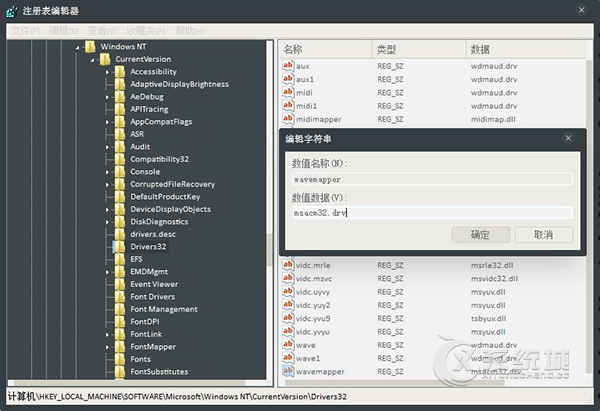Open the 查看(V) menu
The image size is (600, 411).
[x=102, y=31]
